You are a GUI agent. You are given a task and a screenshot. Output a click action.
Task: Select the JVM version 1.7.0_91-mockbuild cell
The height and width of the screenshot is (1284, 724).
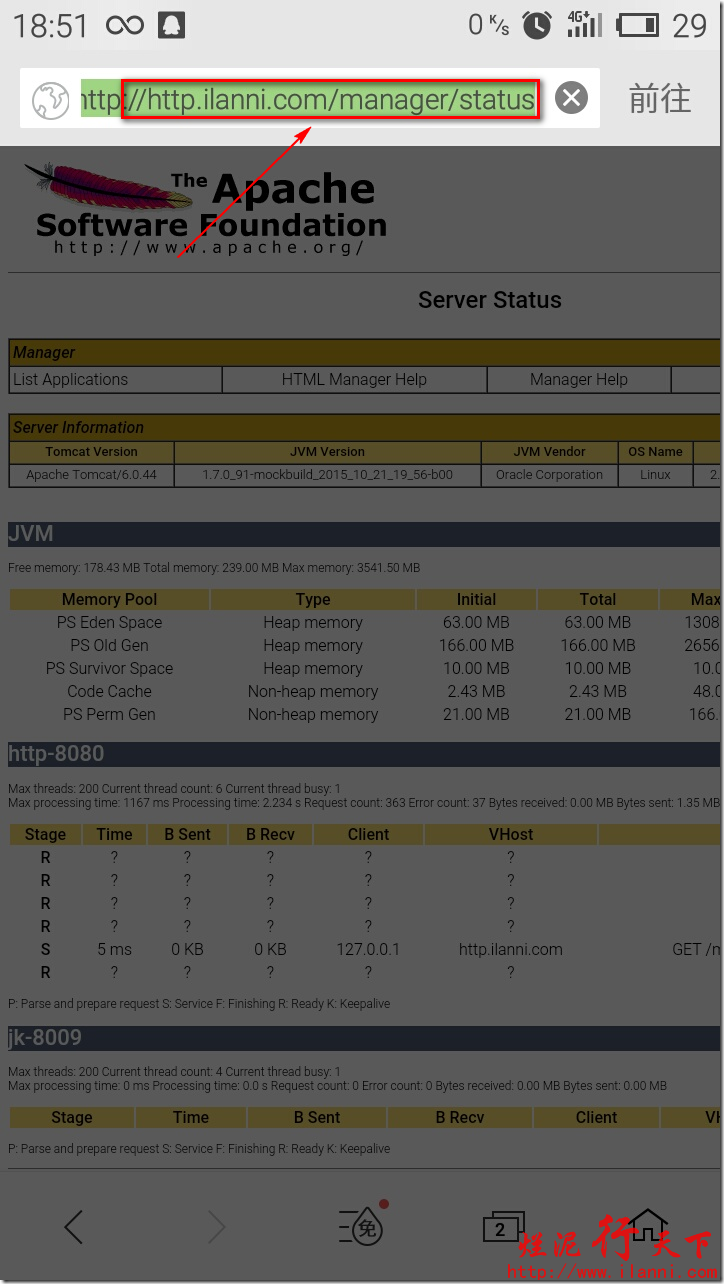coord(327,475)
